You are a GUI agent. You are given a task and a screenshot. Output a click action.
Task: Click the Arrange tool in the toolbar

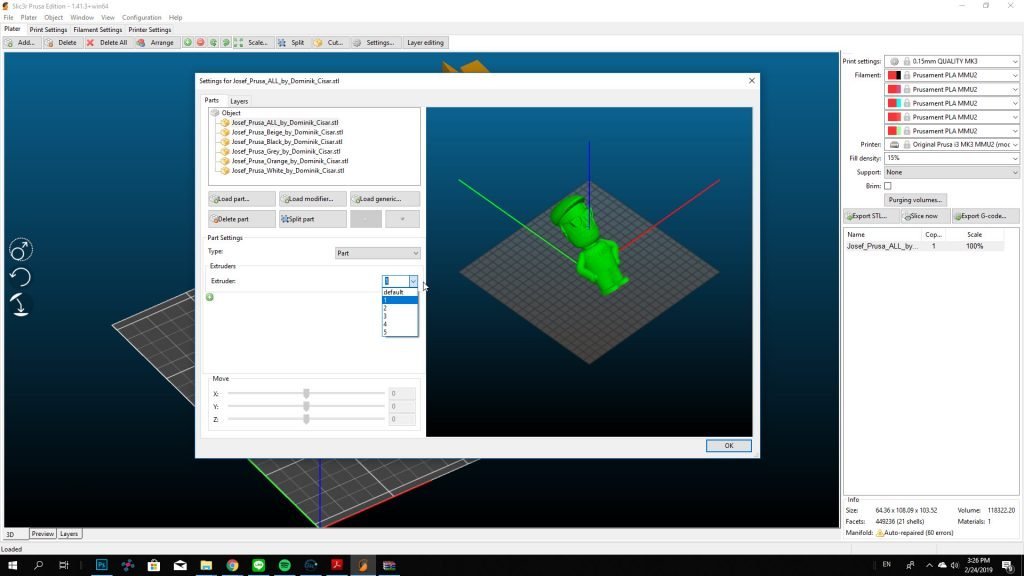point(155,43)
